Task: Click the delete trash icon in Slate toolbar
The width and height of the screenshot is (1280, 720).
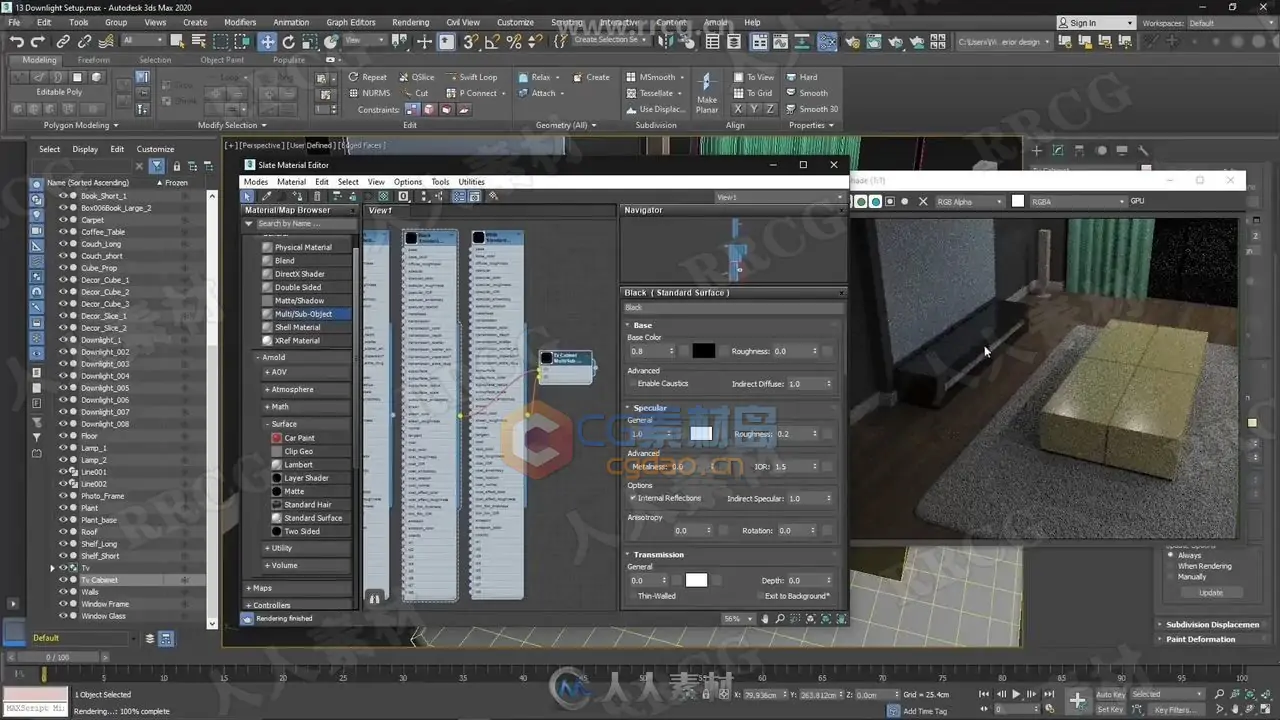Action: [318, 196]
